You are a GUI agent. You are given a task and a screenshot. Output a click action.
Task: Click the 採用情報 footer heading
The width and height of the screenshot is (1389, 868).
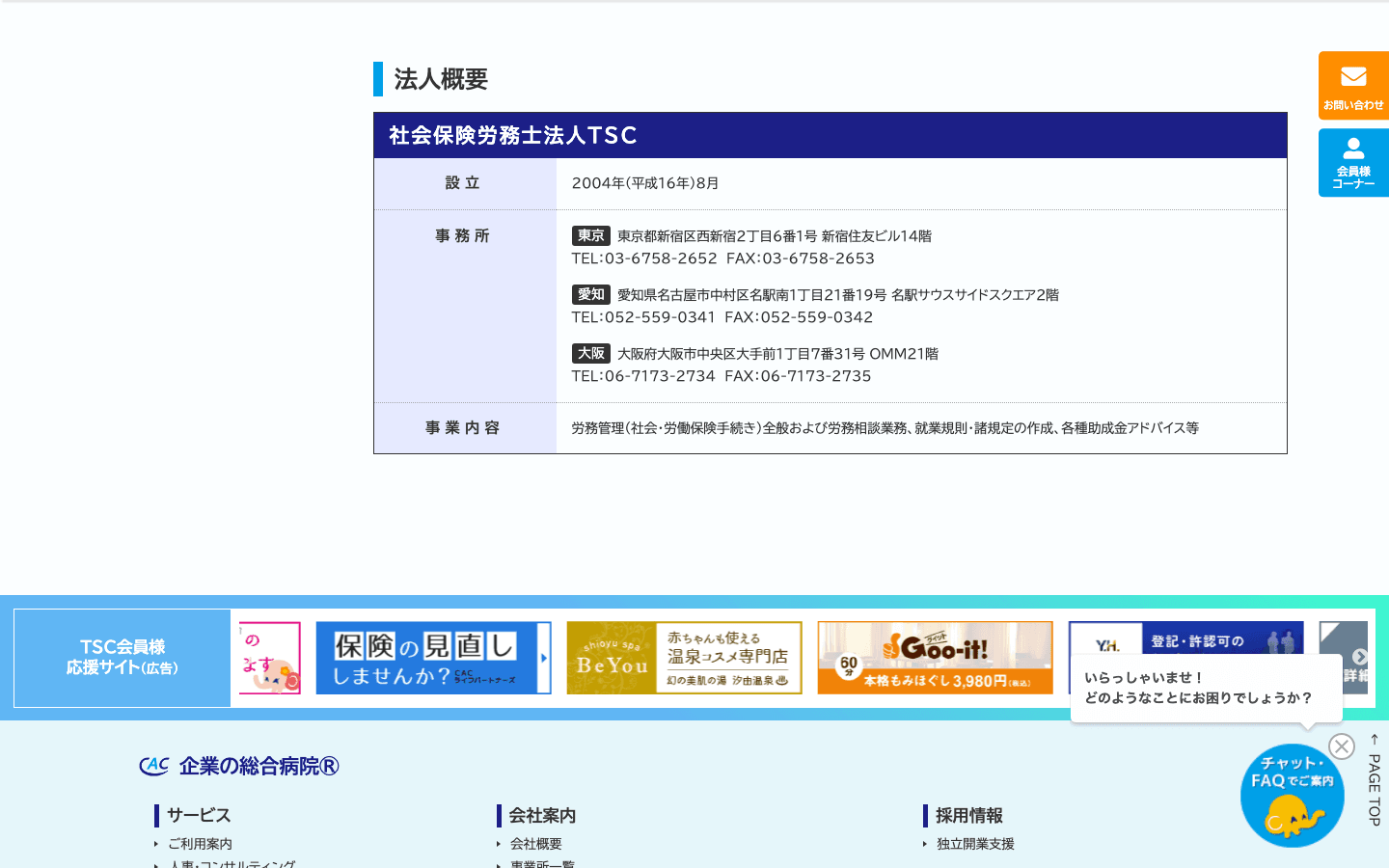(x=968, y=816)
